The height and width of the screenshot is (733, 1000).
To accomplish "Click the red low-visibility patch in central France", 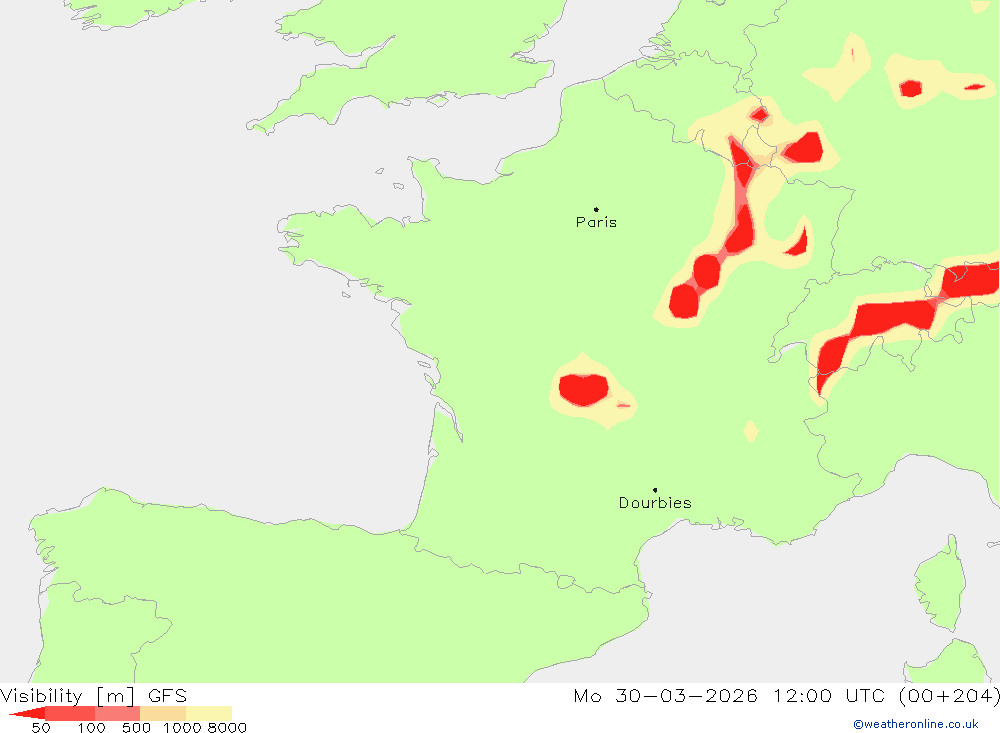I will [583, 389].
